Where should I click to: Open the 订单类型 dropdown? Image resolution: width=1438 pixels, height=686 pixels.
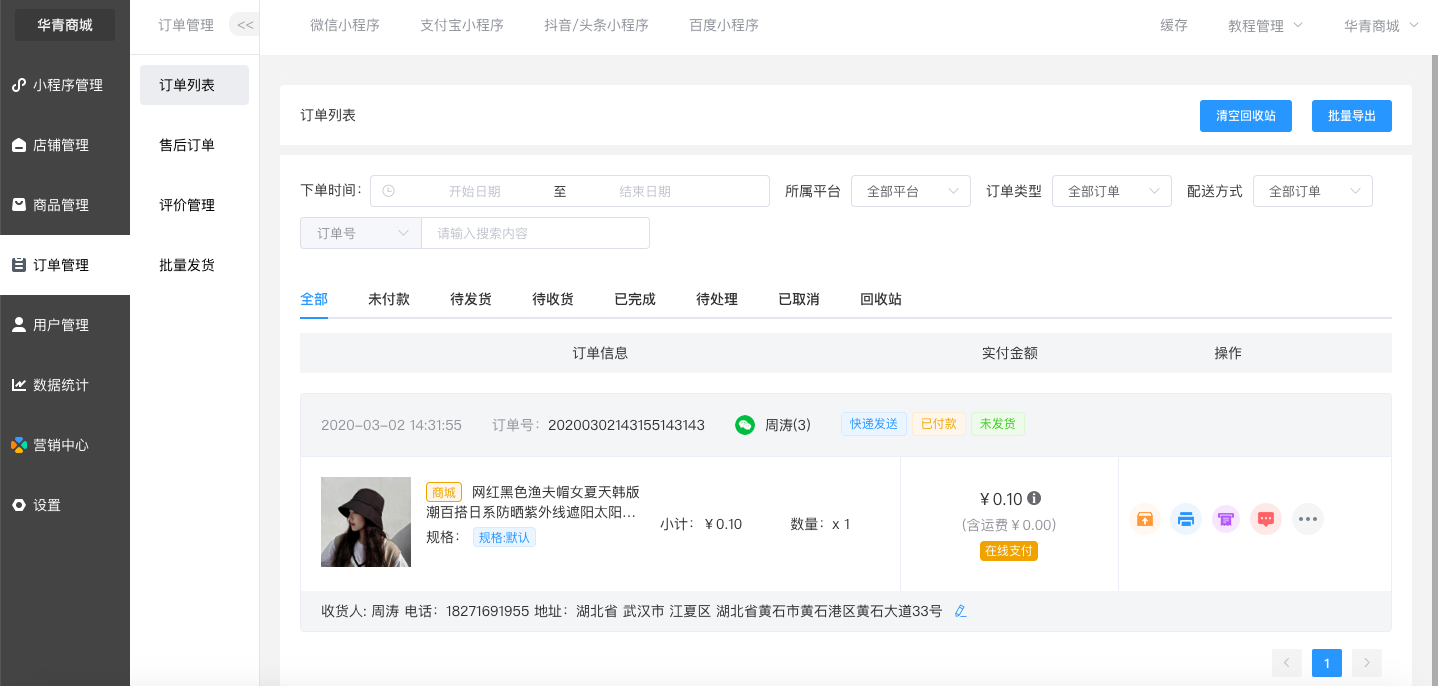click(x=1112, y=191)
